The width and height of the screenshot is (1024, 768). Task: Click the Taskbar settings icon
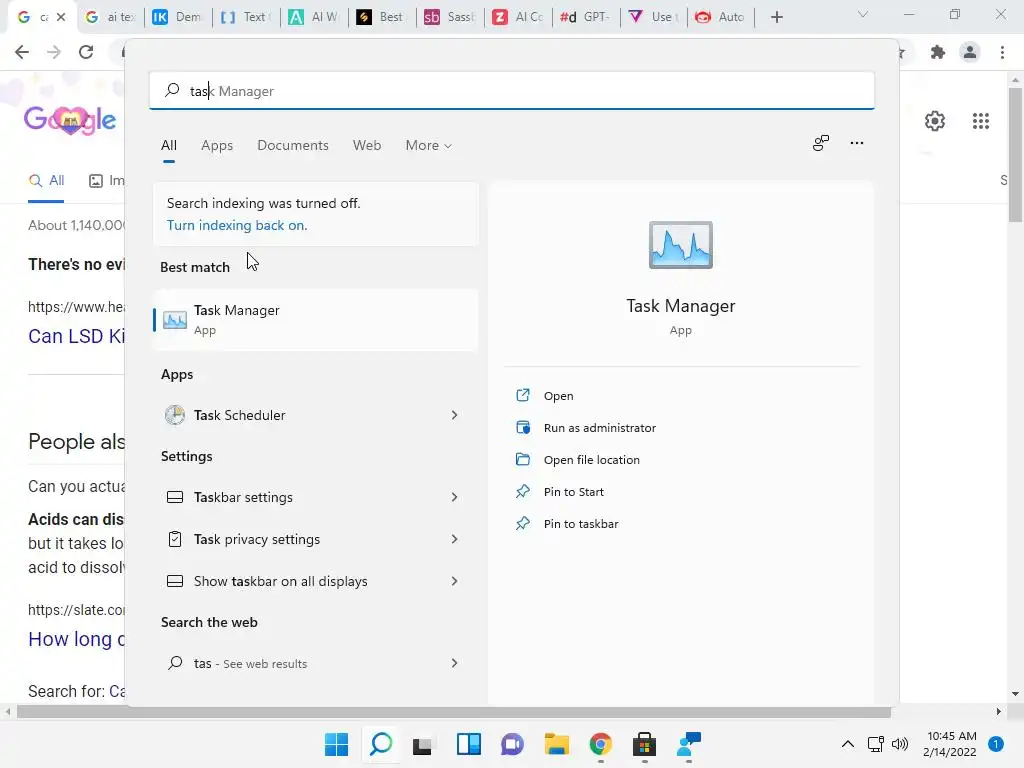174,497
